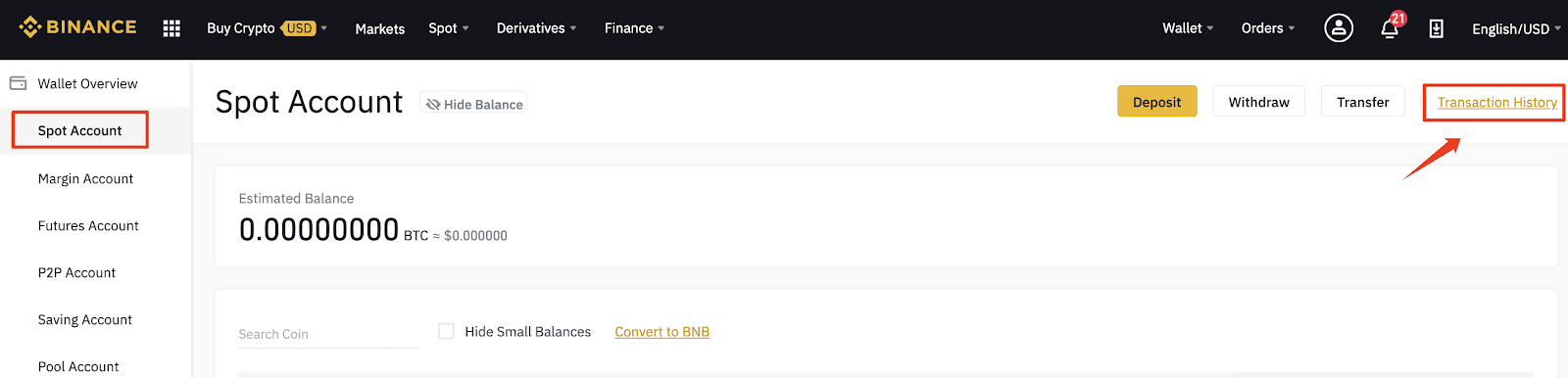
Task: Select Margin Account in the sidebar
Action: pyautogui.click(x=85, y=178)
